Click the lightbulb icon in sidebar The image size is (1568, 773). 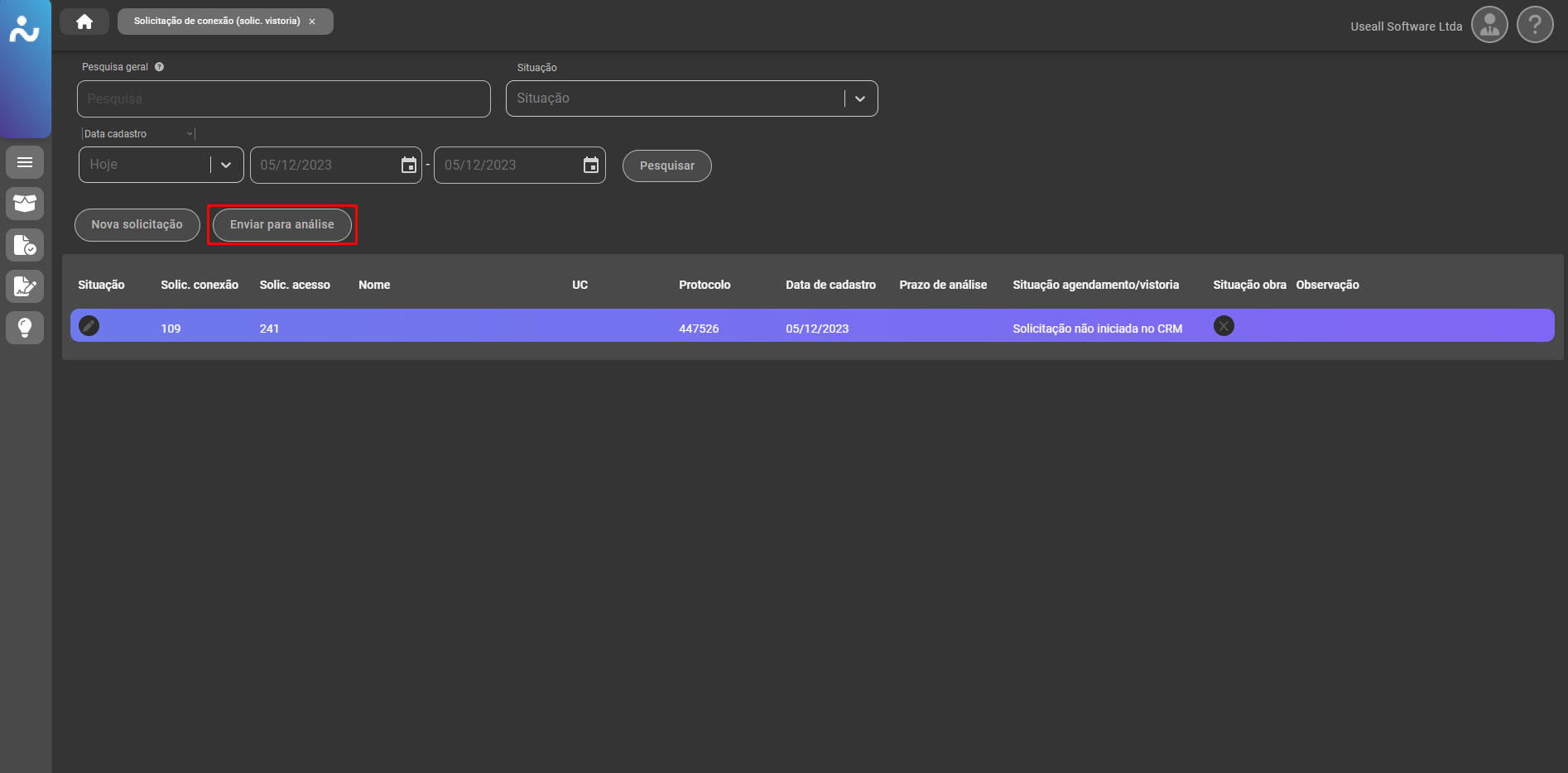(25, 328)
